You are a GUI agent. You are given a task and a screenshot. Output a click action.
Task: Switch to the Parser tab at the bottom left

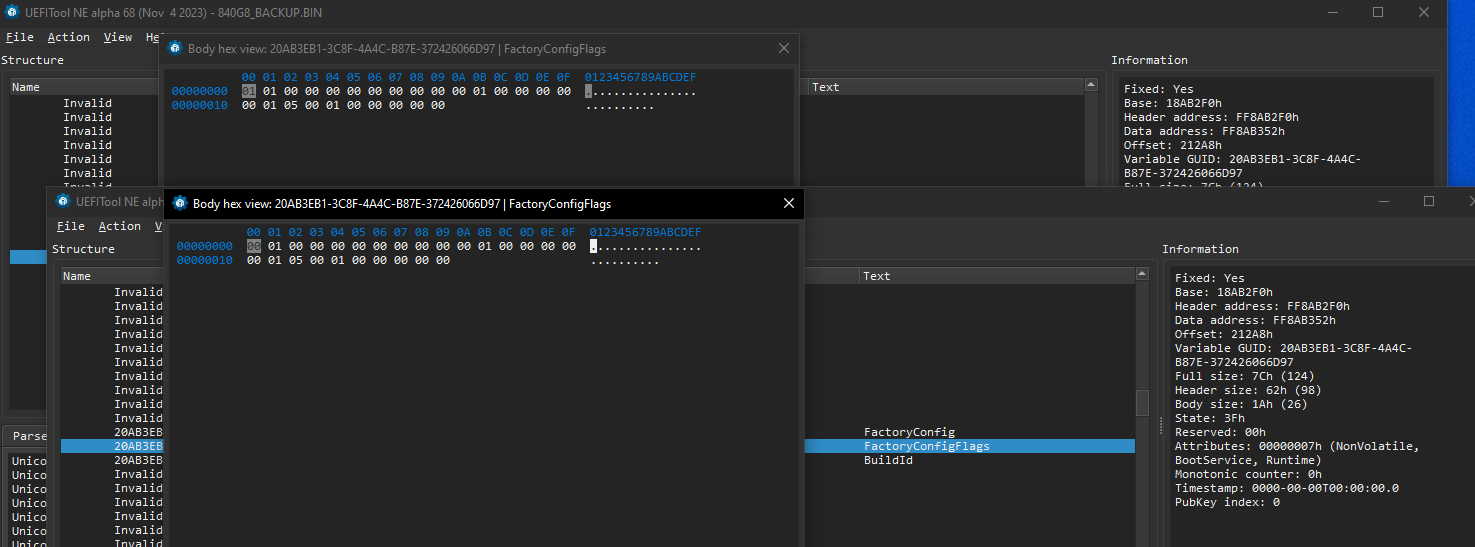click(28, 436)
